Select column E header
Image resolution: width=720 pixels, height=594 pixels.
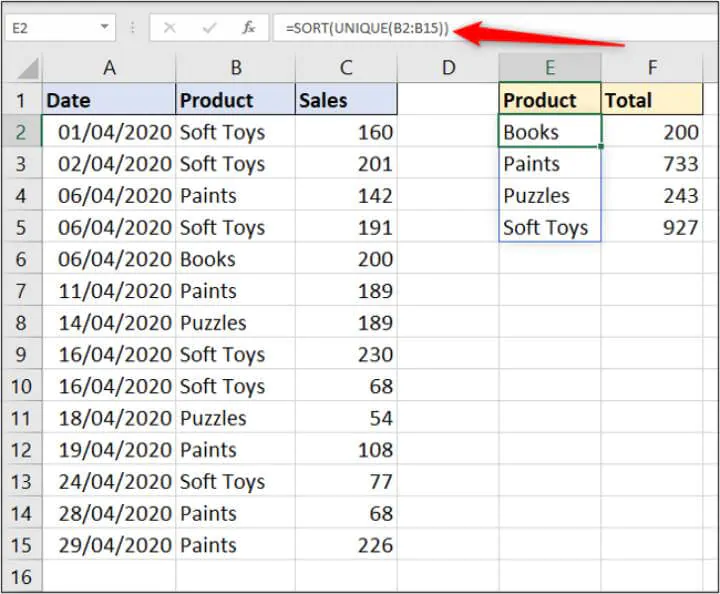point(550,68)
